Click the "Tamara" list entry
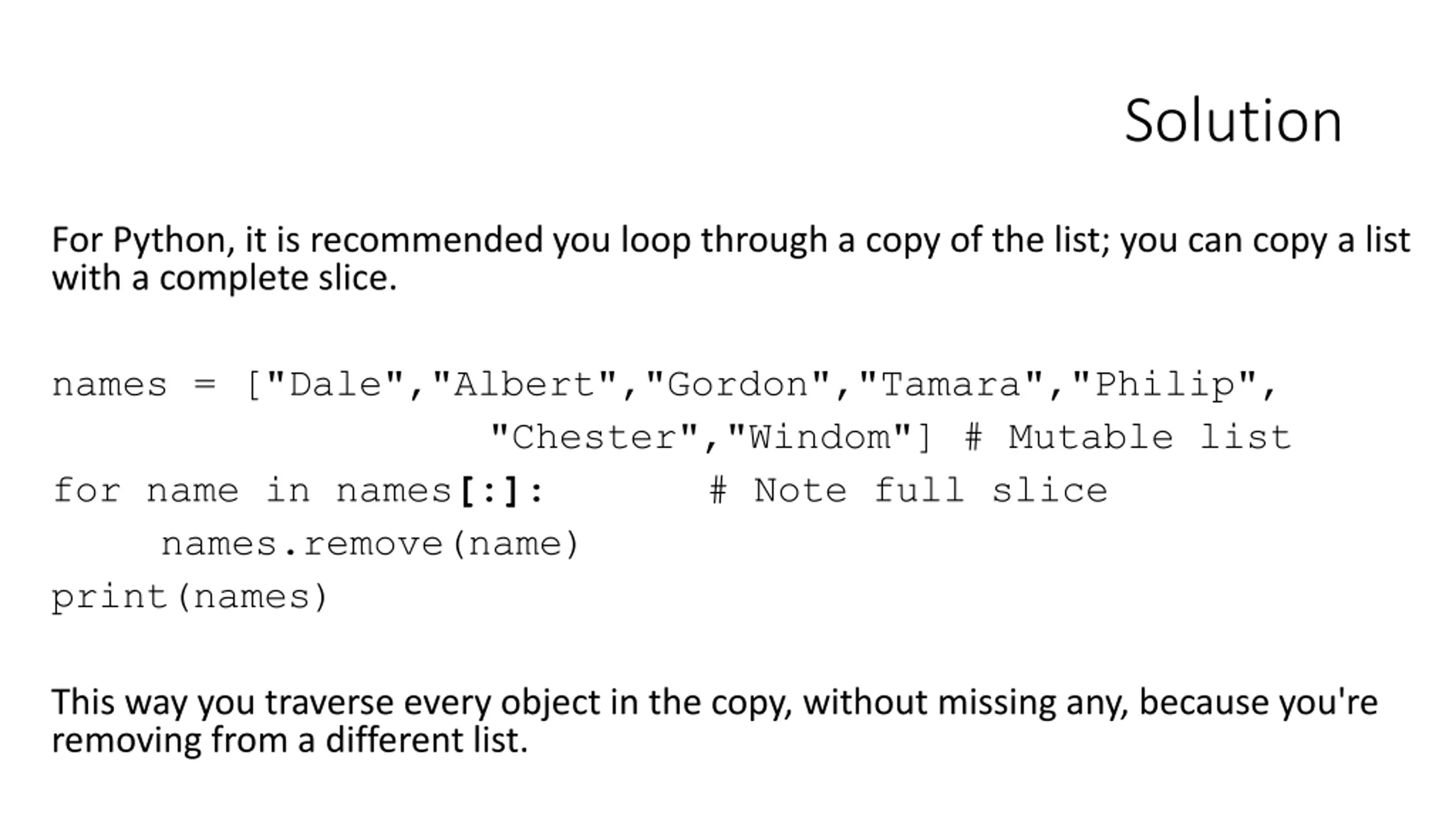 click(951, 386)
